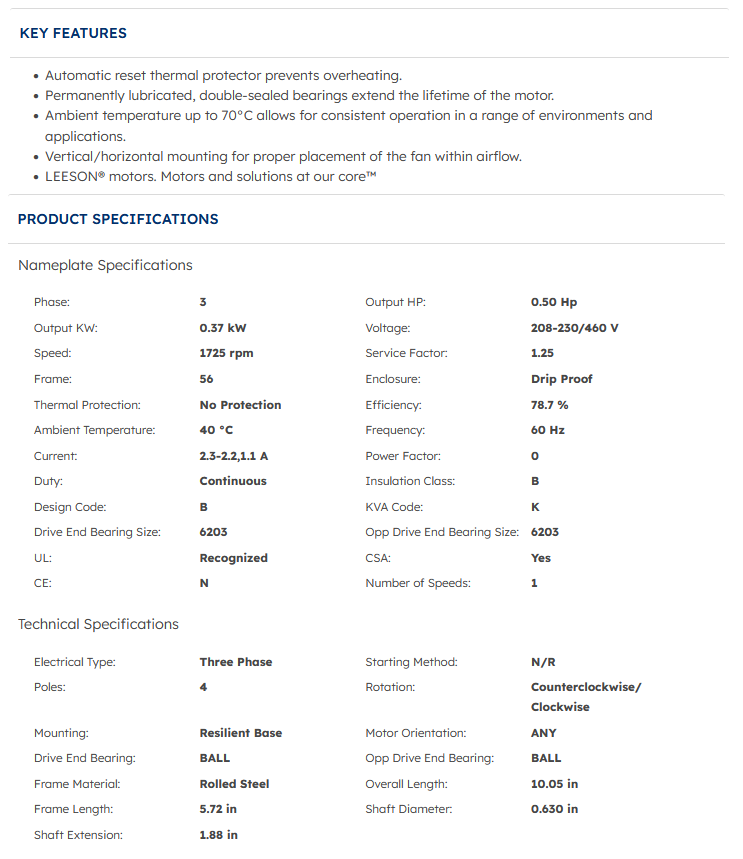Click the Nameplate Specifications subheading

coord(105,265)
